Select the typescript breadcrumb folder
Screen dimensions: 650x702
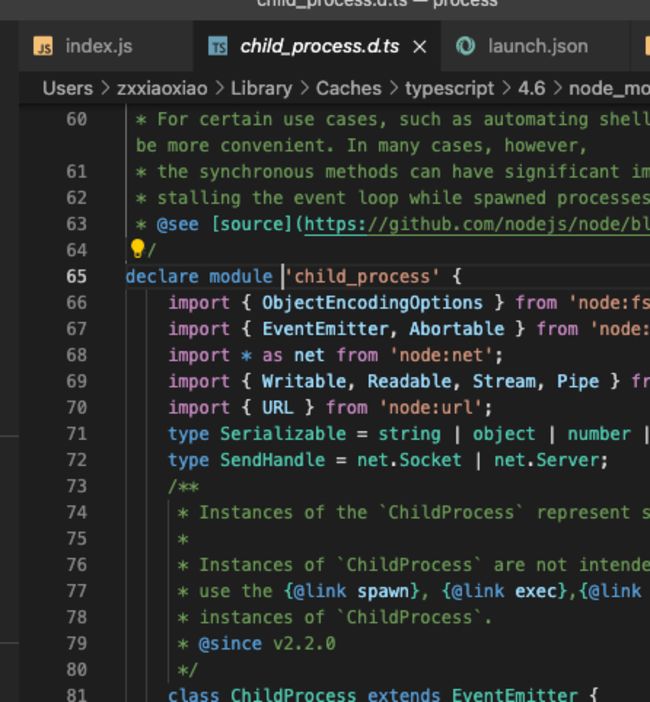(x=449, y=88)
